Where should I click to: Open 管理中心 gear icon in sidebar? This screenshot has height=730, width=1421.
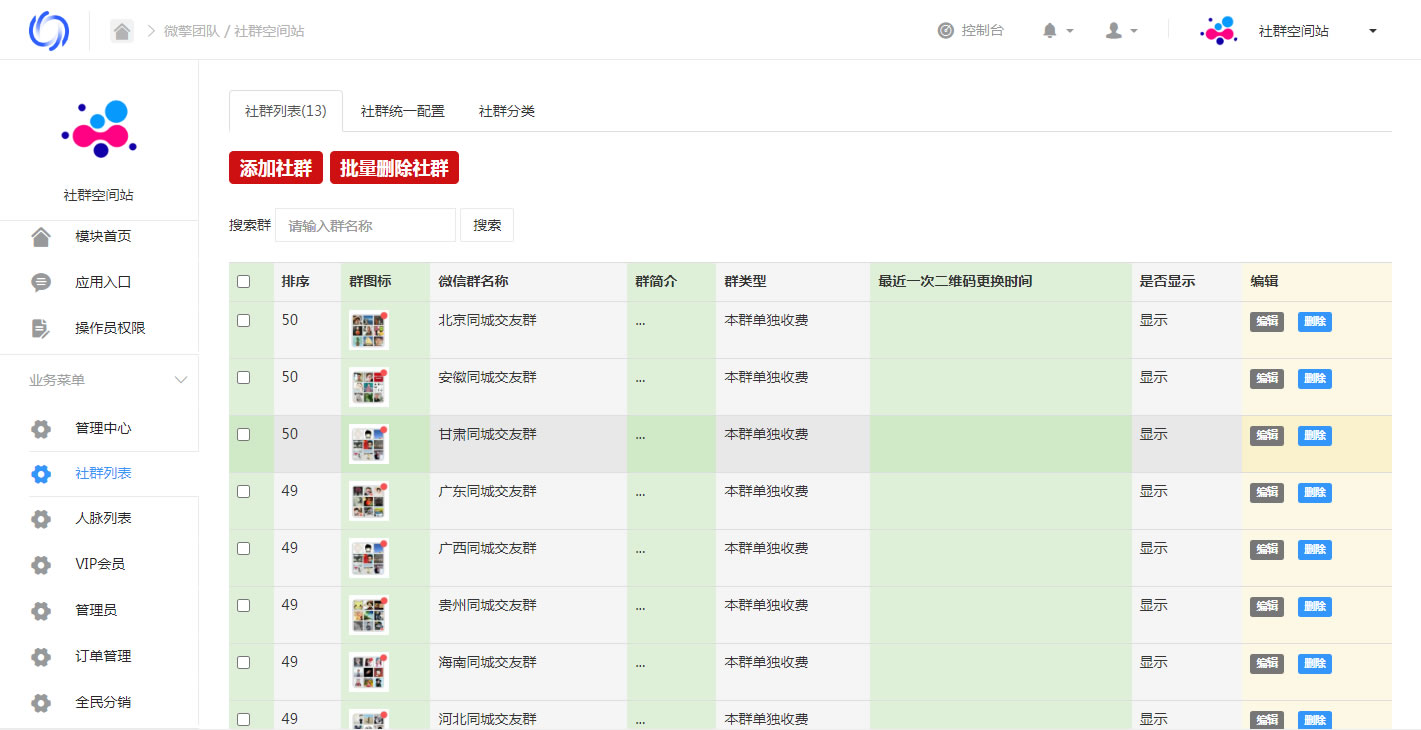tap(41, 429)
